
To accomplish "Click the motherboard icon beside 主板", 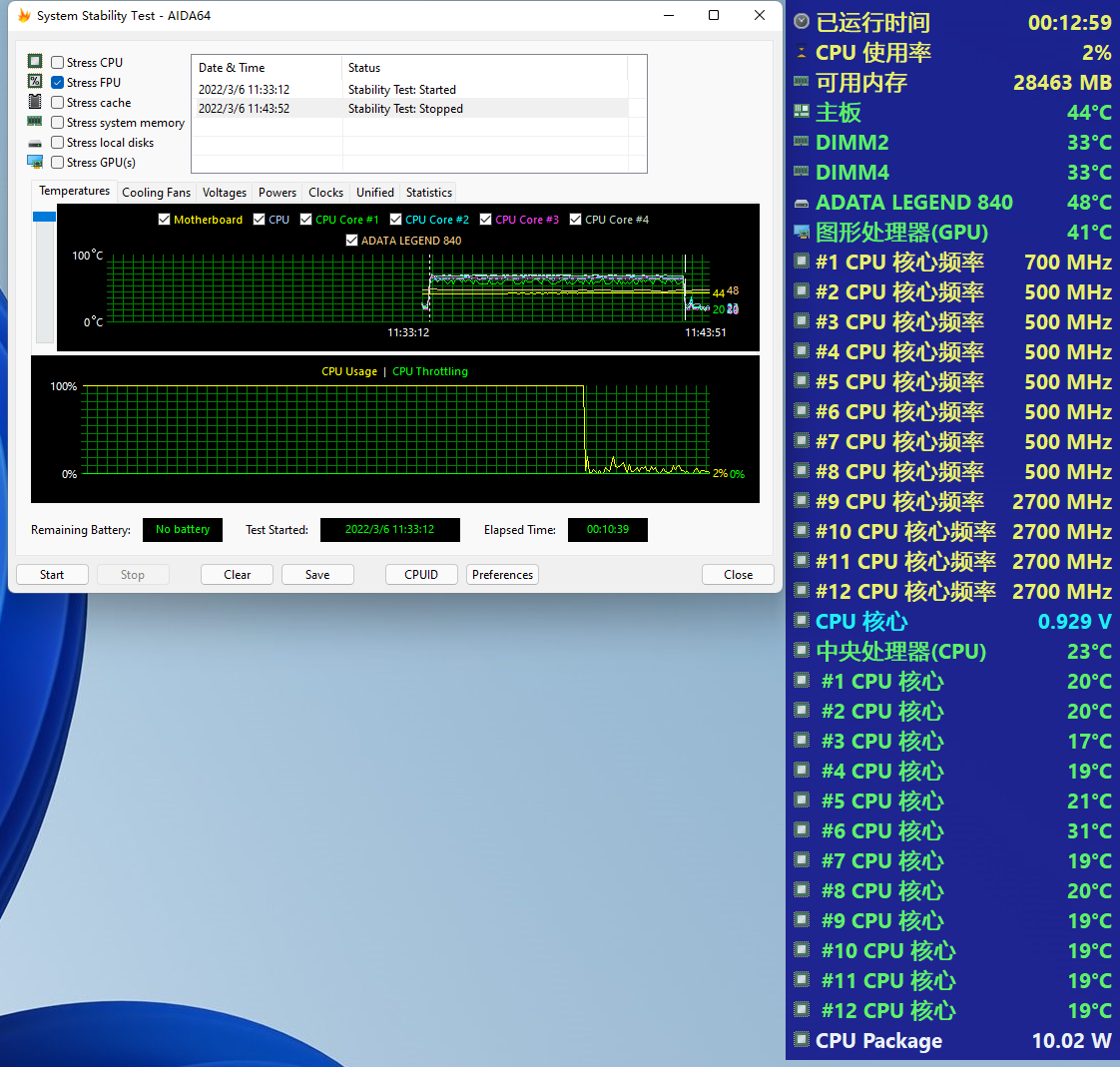I will (x=802, y=111).
